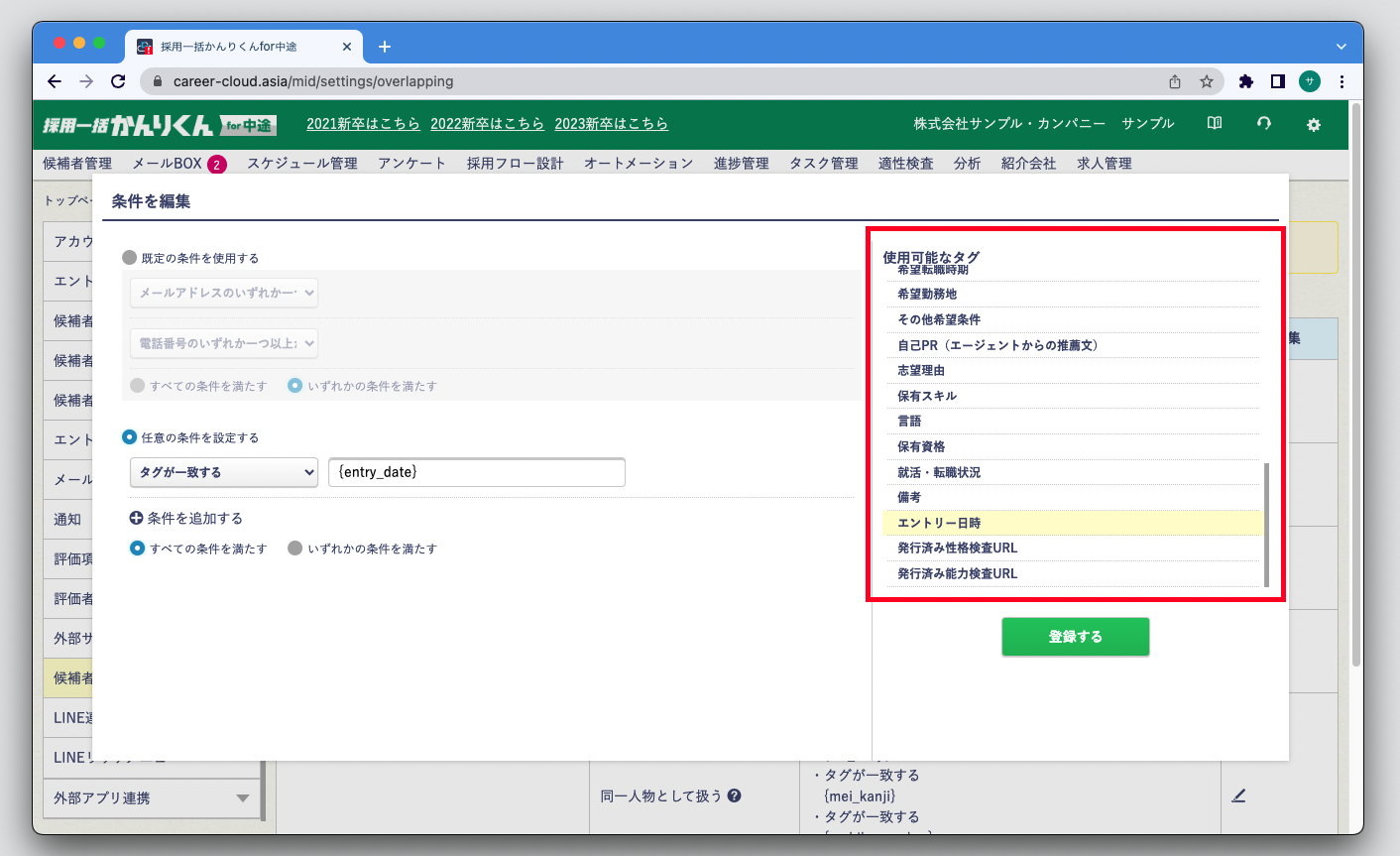Click the green 登録する button

point(1075,637)
